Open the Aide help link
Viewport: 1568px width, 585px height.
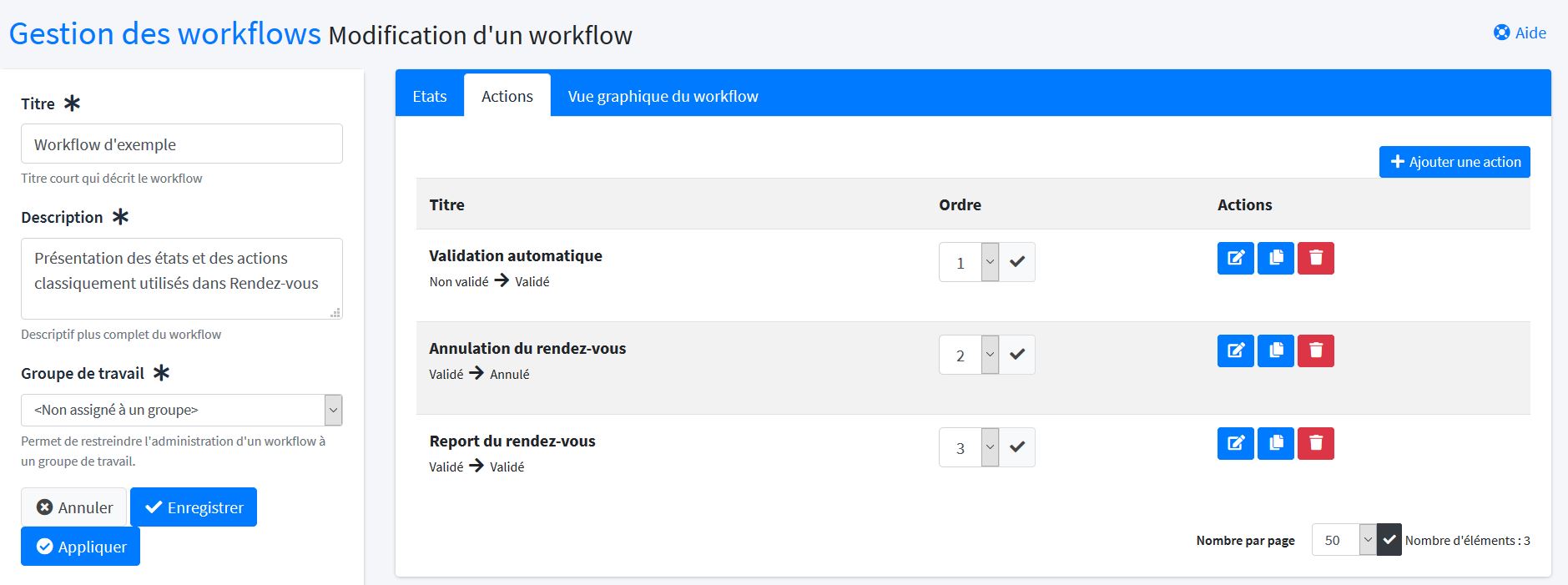[x=1520, y=33]
